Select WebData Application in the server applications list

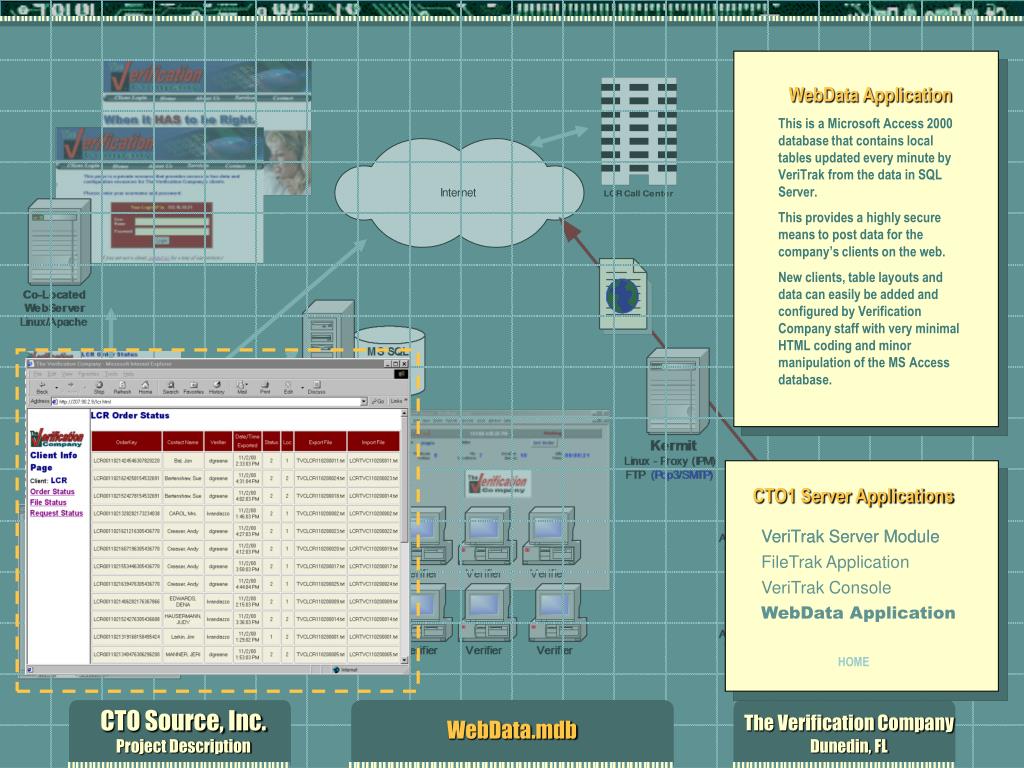858,613
